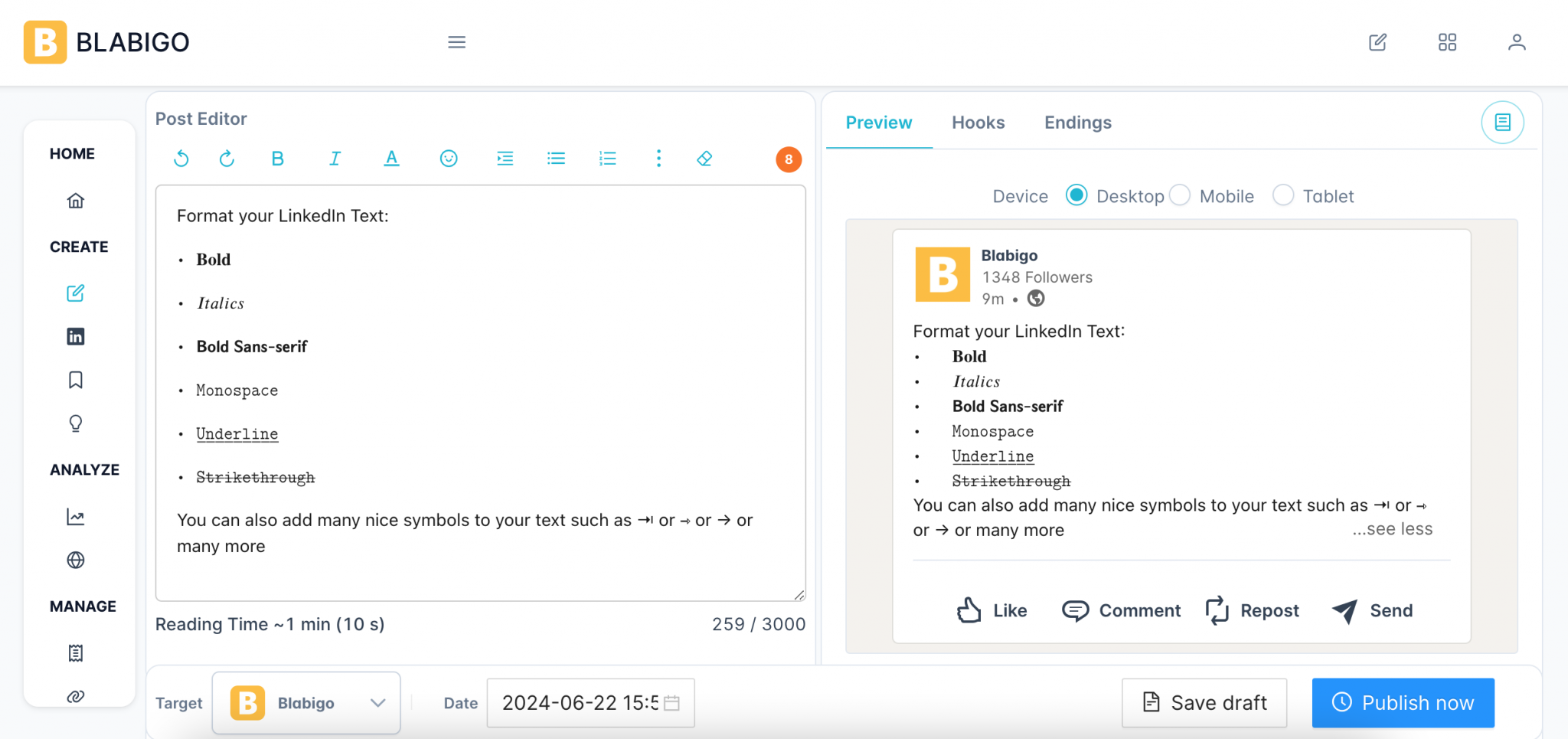This screenshot has height=739, width=1568.
Task: Expand the Blabigo target account dropdown
Action: (377, 702)
